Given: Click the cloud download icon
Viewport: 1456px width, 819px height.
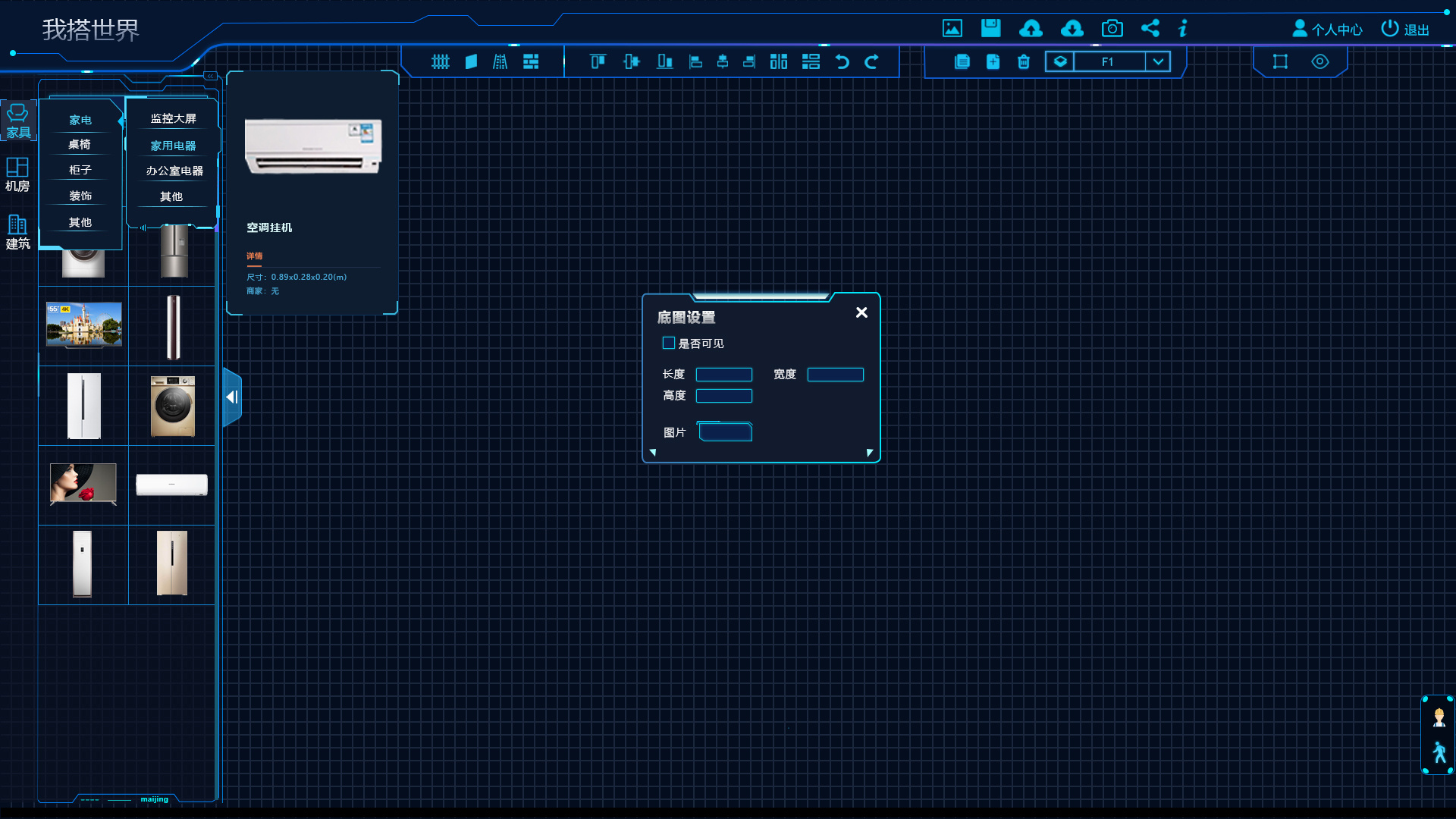Looking at the screenshot, I should [1072, 29].
